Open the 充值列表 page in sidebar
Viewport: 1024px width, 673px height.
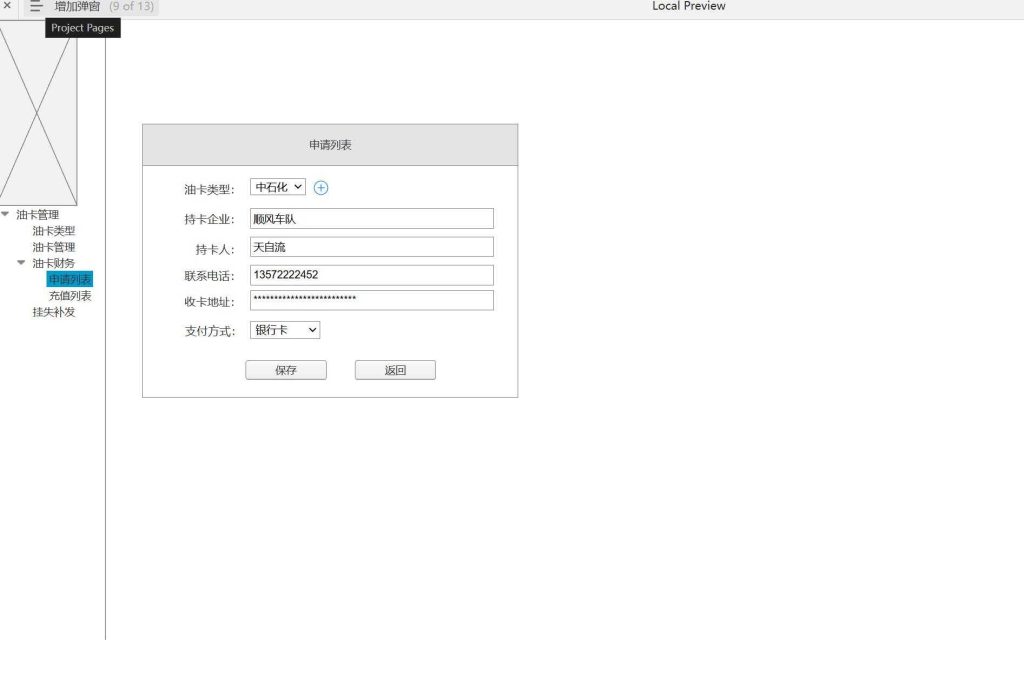tap(69, 296)
